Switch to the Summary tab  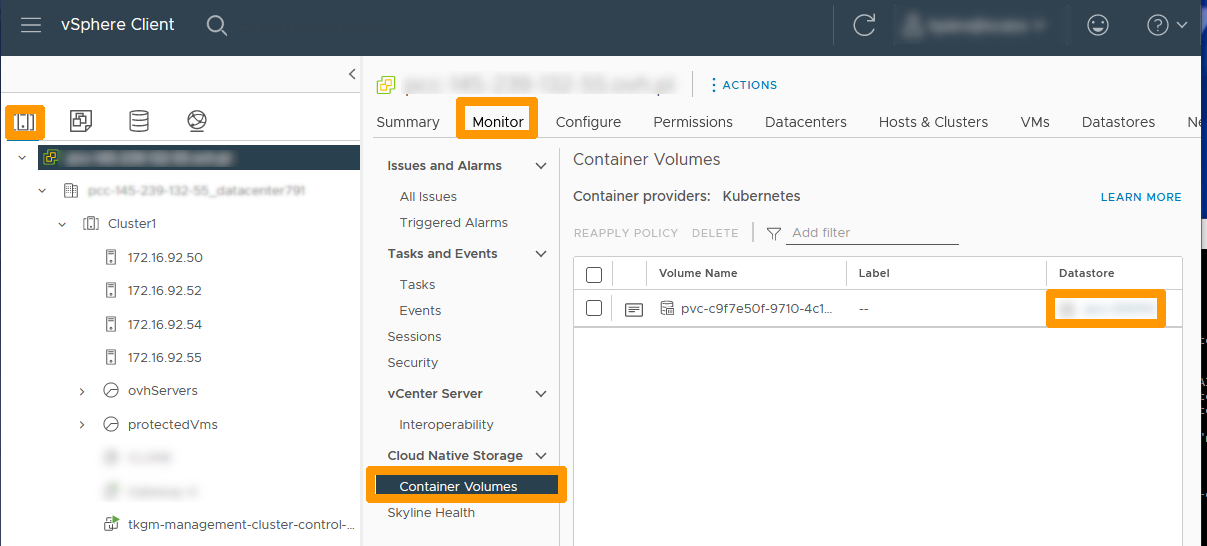click(408, 122)
